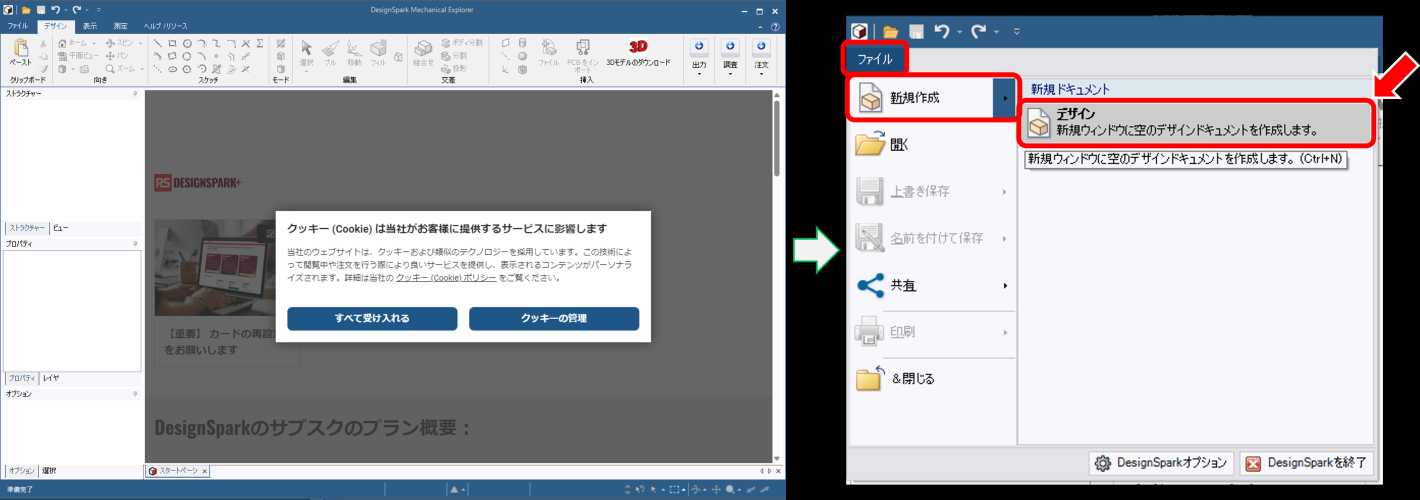Expand the New (新規作成) submenu arrow
The width and height of the screenshot is (1420, 500).
(x=1005, y=98)
